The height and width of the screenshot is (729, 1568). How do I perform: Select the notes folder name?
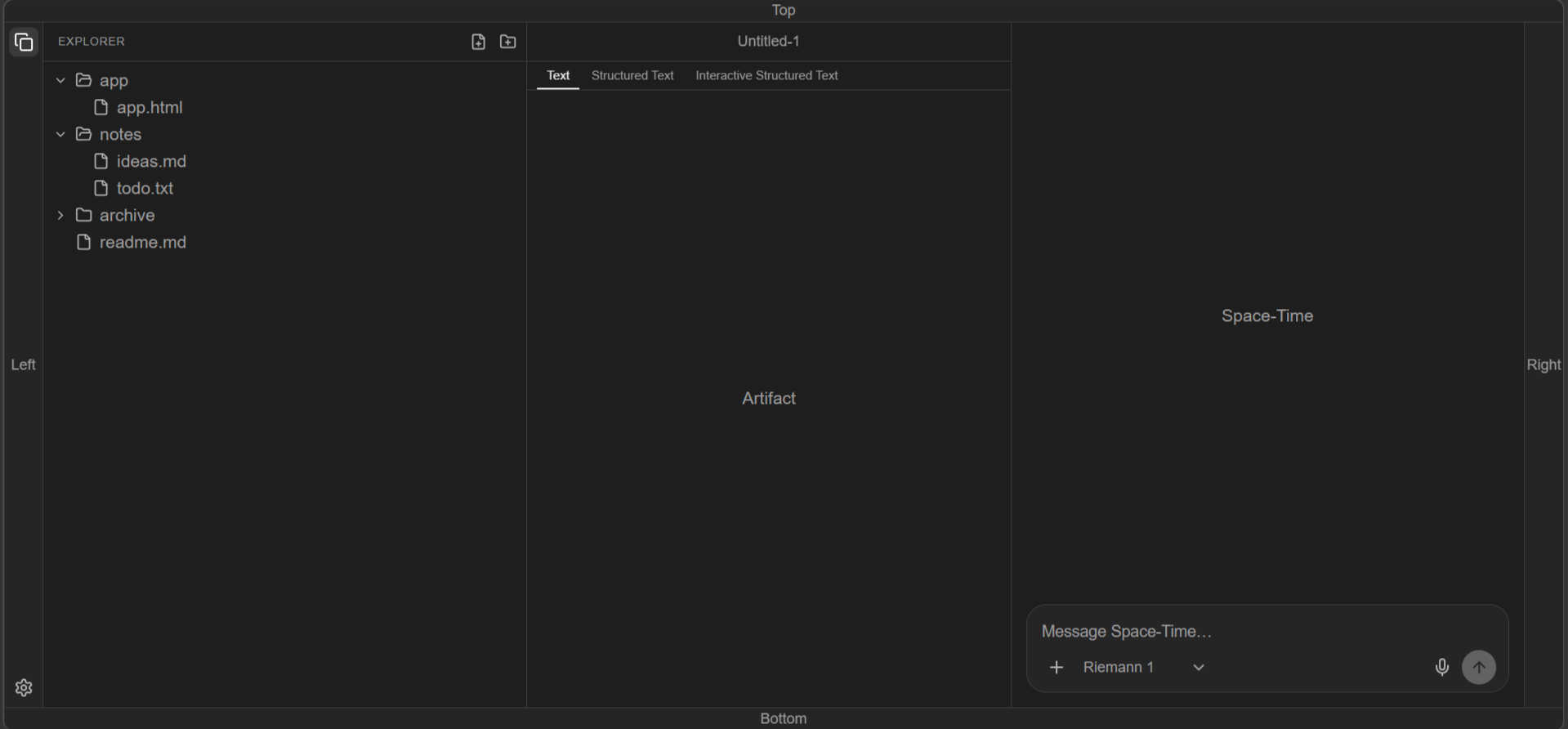120,134
